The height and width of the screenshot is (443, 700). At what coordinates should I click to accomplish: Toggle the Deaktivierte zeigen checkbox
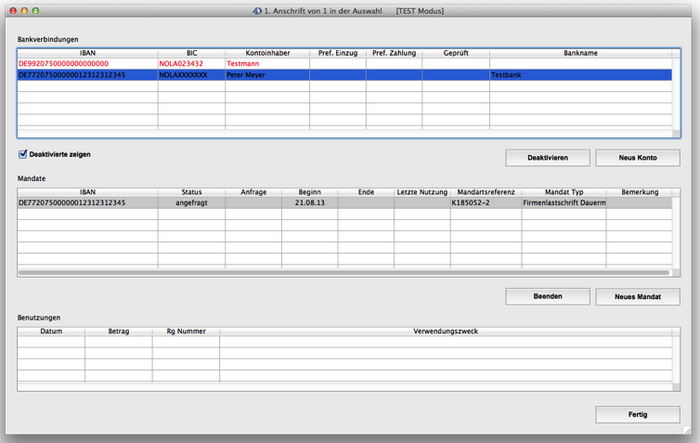point(23,154)
